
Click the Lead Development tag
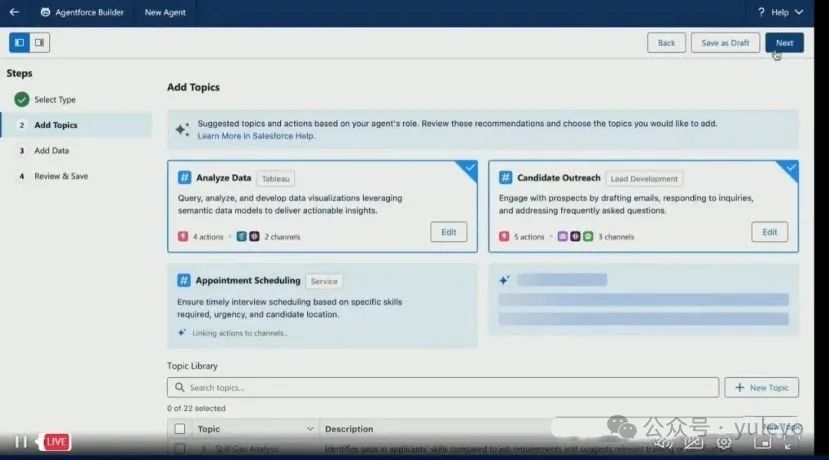pyautogui.click(x=644, y=179)
